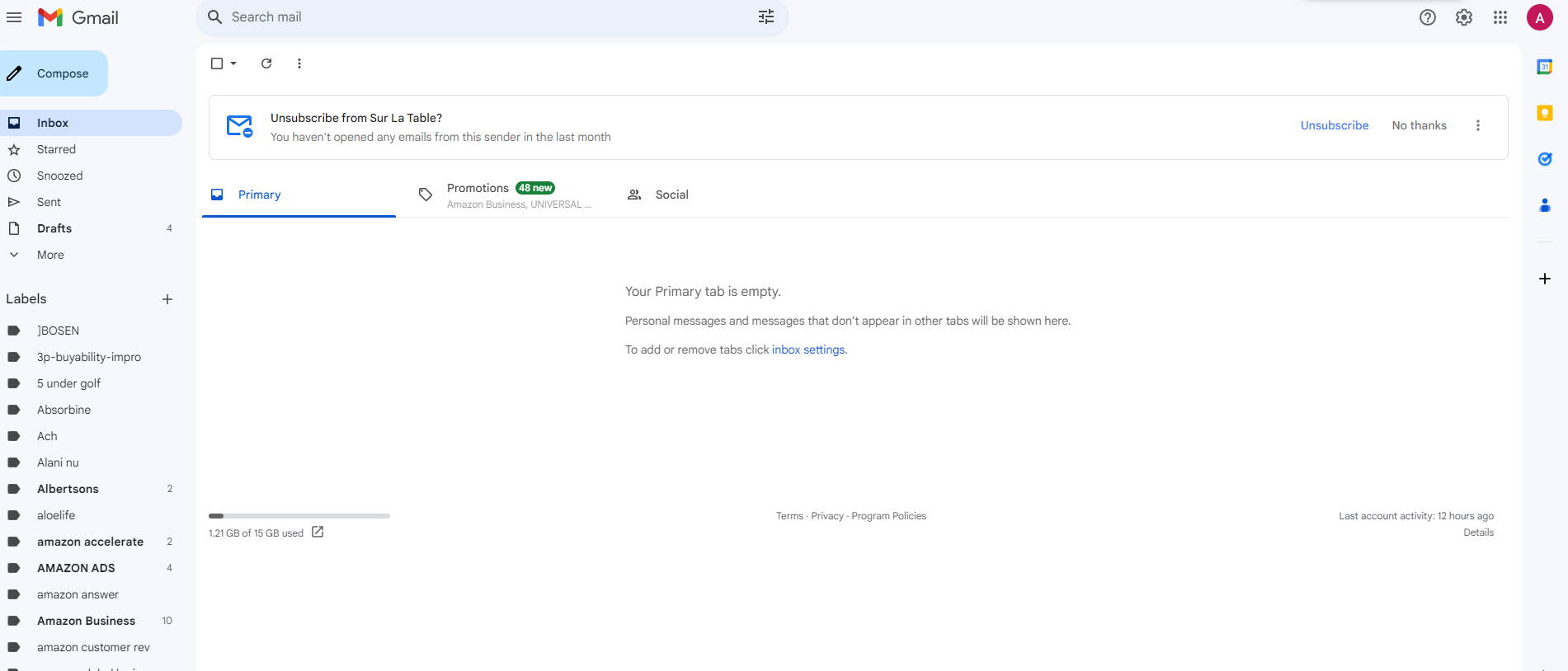Click Unsubscribe from Sur La Table
Screen dimensions: 1568x671
pos(1335,125)
